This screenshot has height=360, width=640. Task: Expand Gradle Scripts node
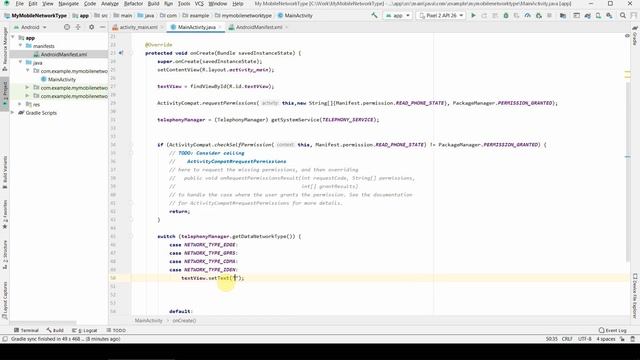(x=13, y=113)
